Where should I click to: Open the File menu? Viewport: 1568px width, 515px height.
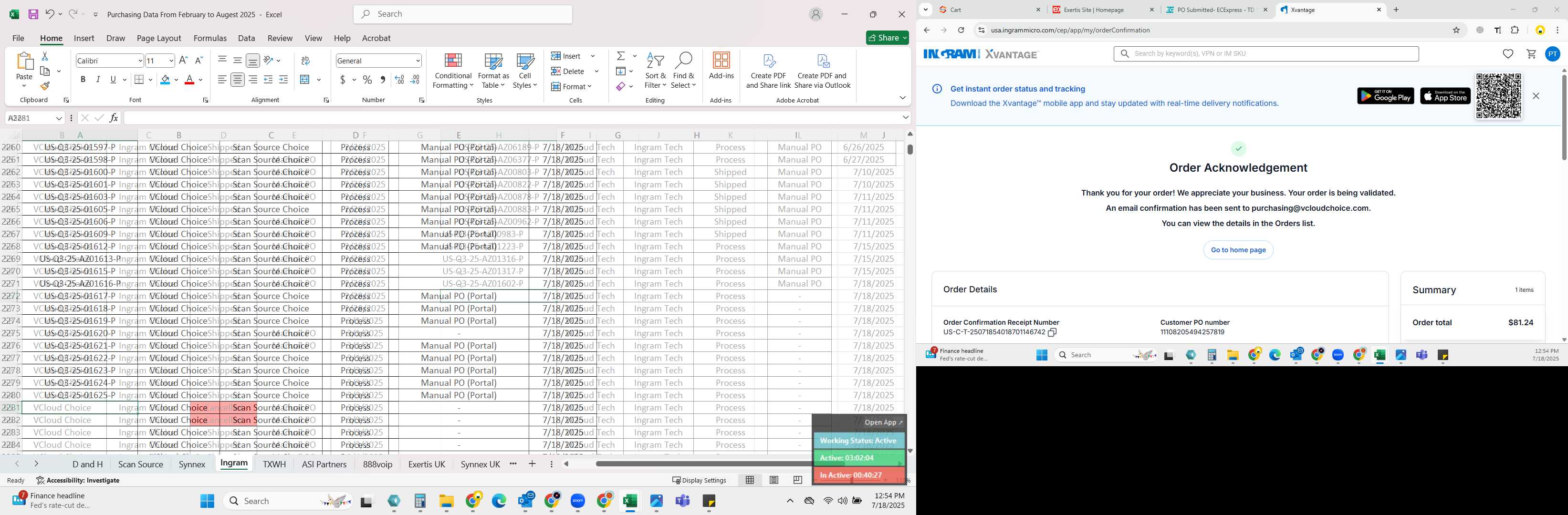18,38
